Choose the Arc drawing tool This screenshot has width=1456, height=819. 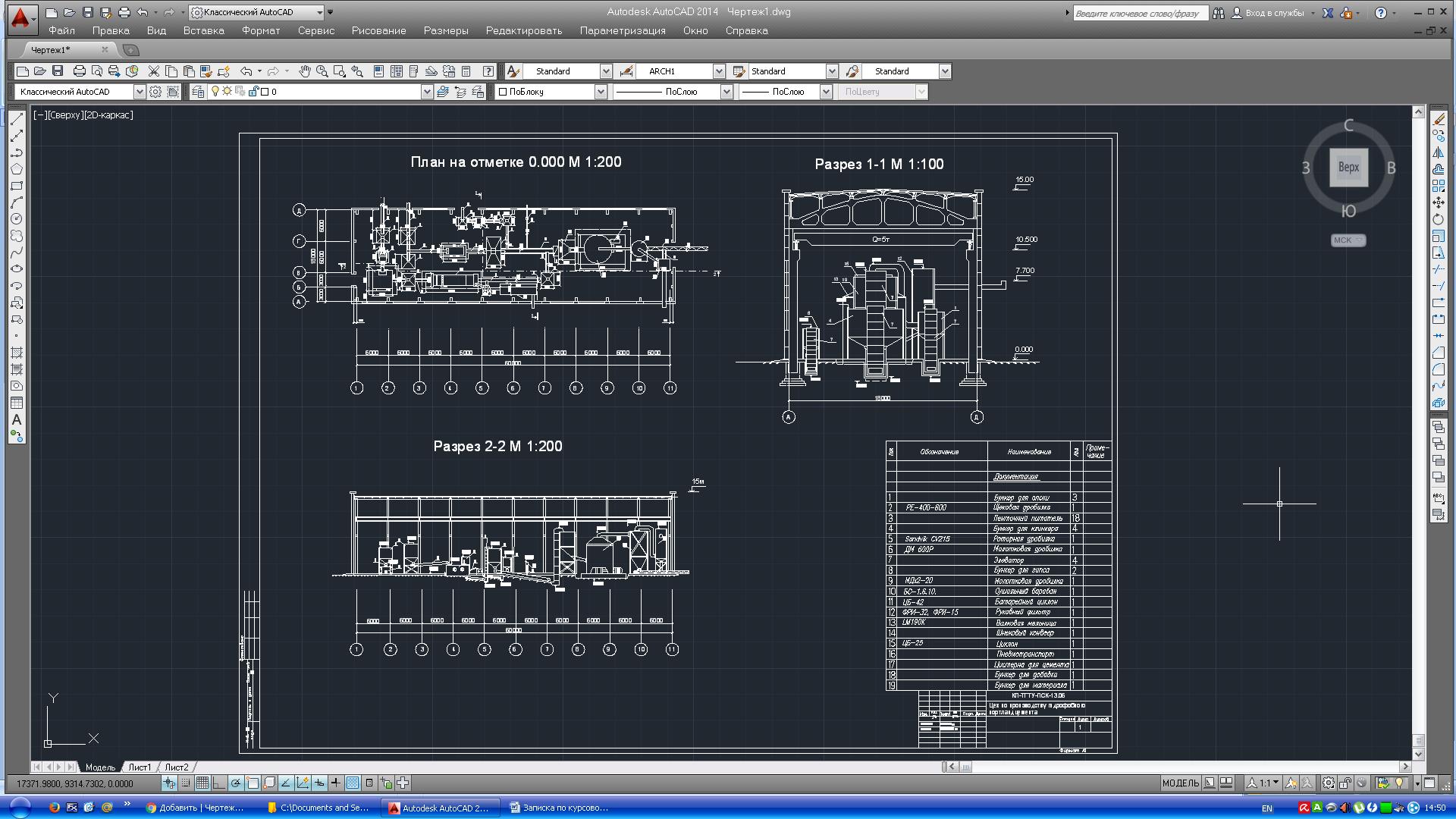click(17, 202)
